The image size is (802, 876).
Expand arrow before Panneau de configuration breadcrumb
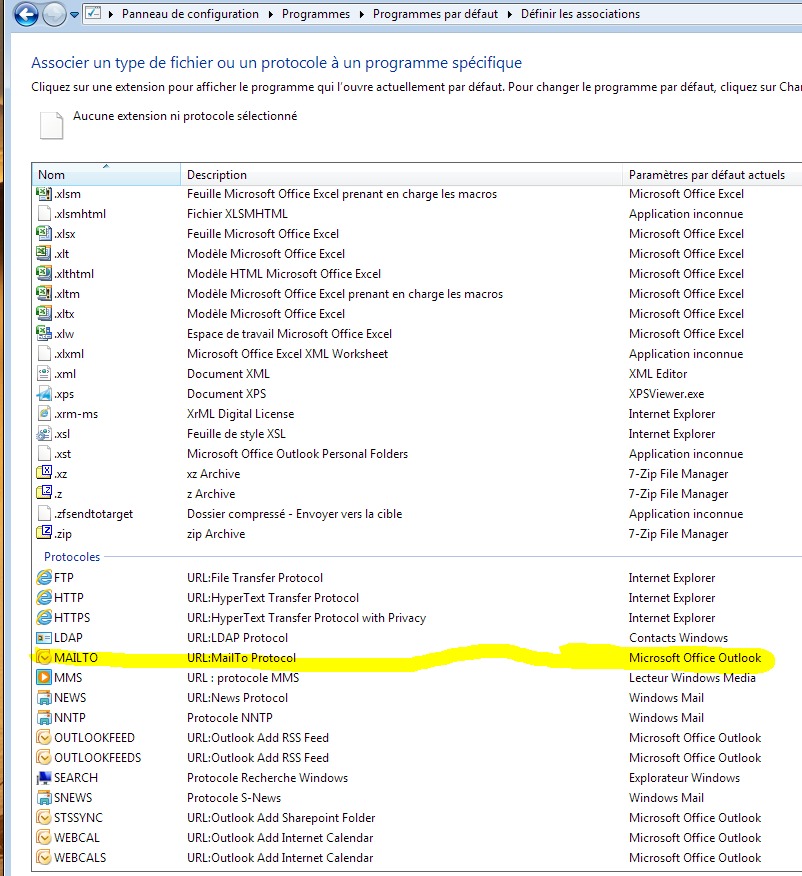pyautogui.click(x=111, y=15)
